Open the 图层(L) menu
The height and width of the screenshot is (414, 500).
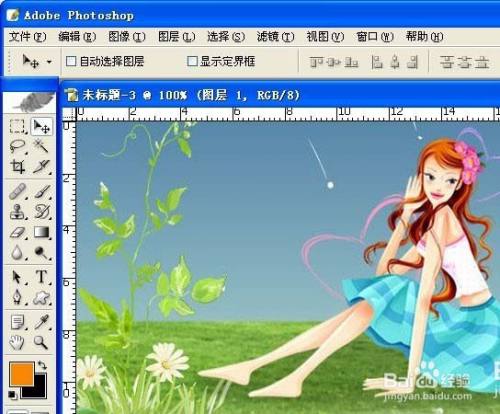176,36
